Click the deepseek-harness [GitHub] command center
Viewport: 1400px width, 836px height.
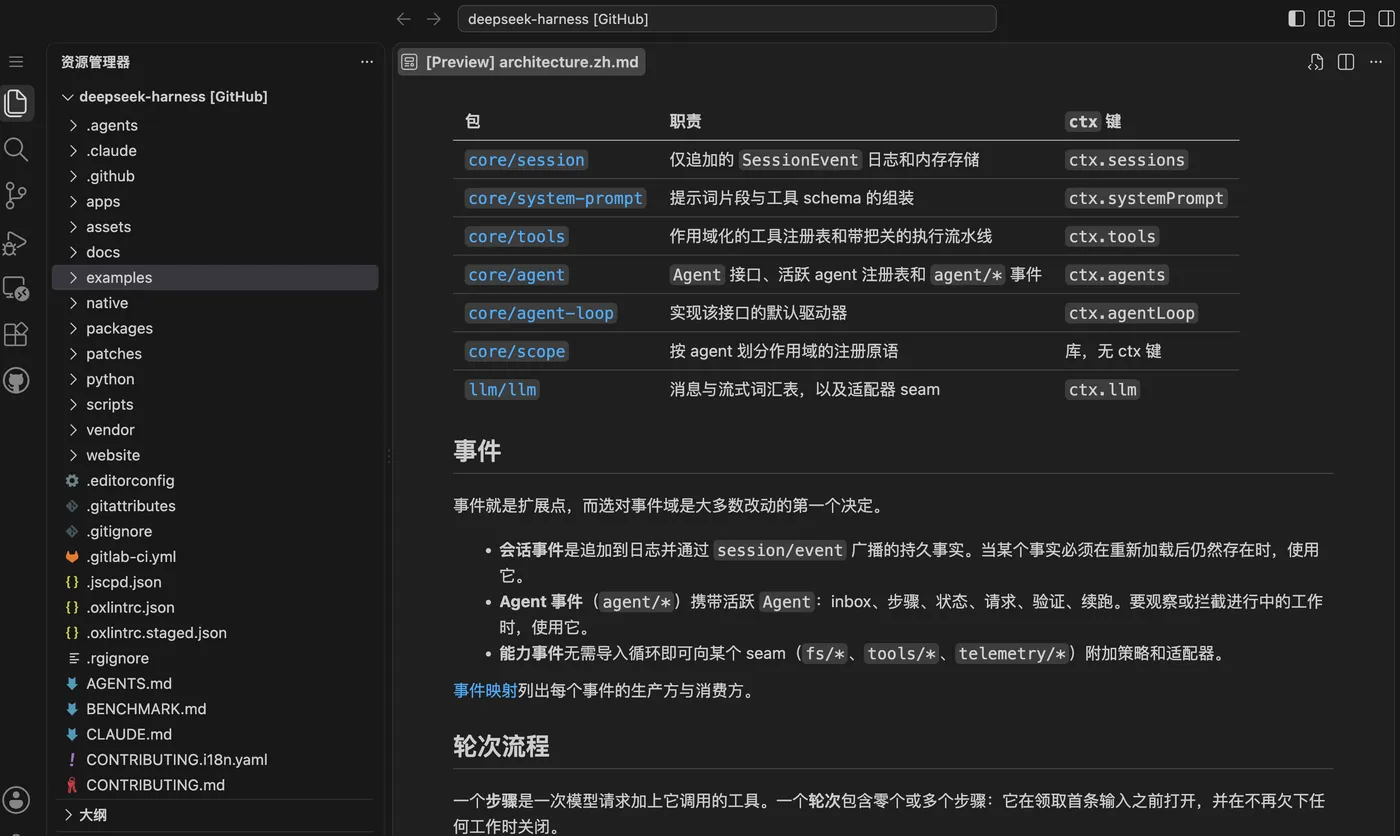[x=727, y=19]
